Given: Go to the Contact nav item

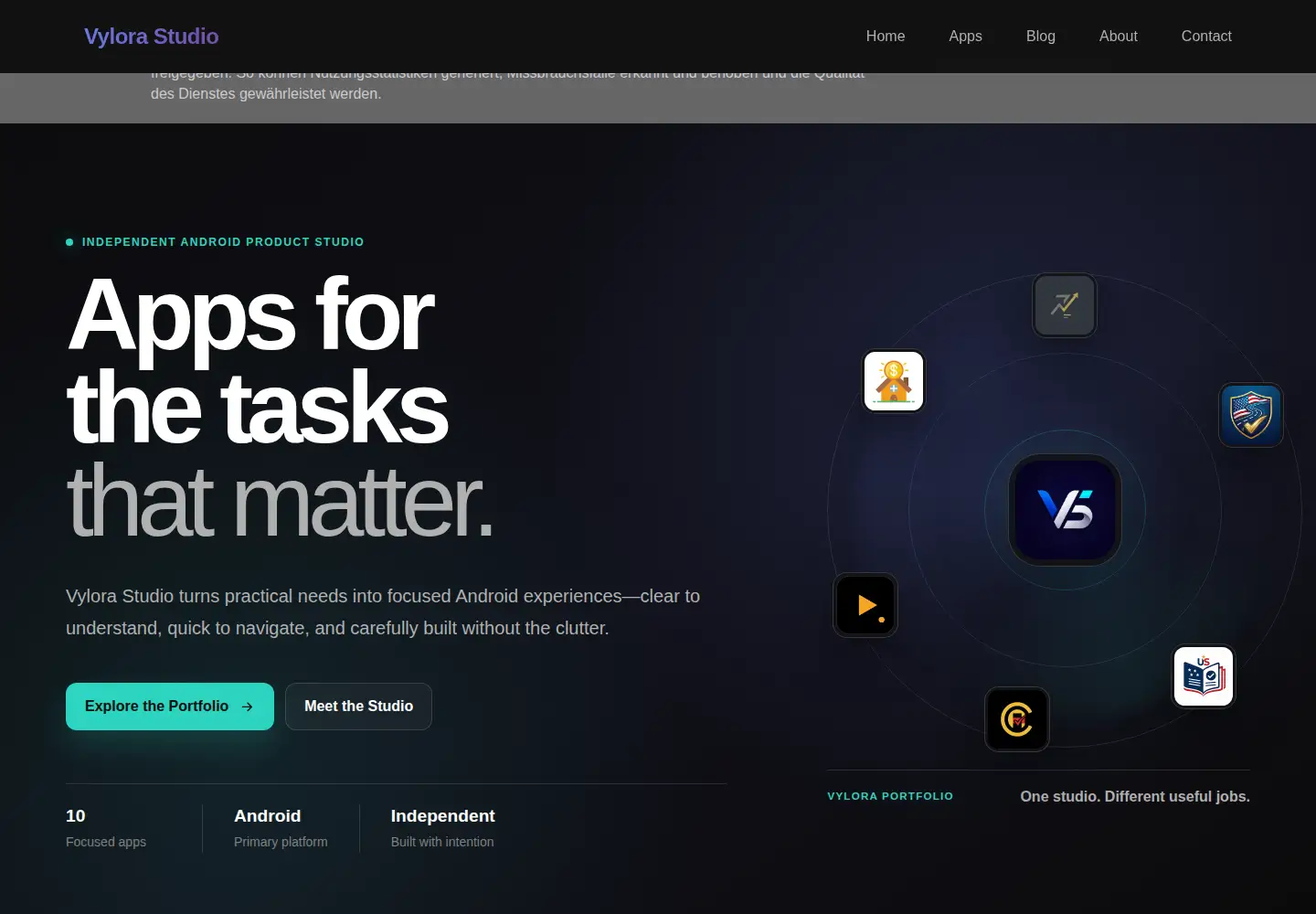Looking at the screenshot, I should tap(1206, 37).
